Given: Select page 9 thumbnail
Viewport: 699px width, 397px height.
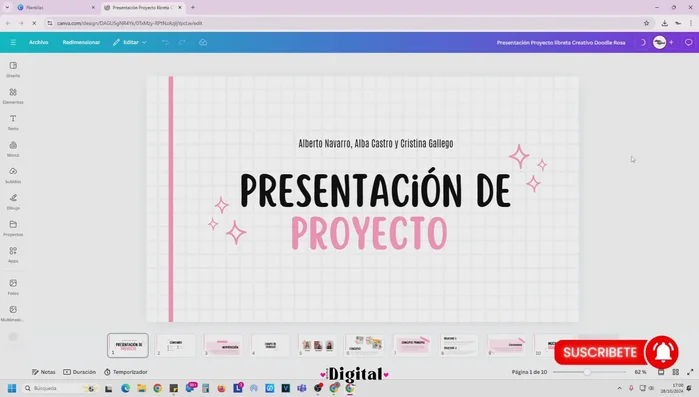Looking at the screenshot, I should pos(506,345).
